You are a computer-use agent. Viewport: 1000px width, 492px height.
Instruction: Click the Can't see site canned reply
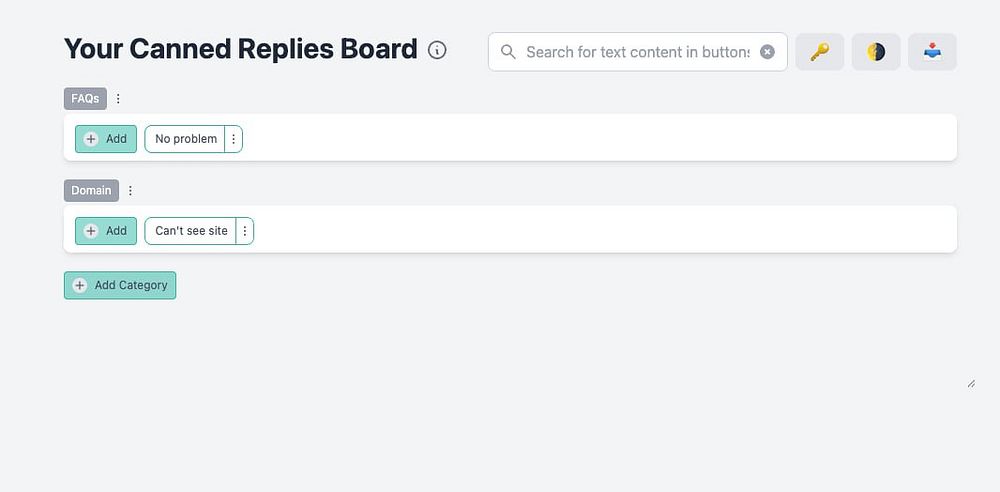pos(191,231)
